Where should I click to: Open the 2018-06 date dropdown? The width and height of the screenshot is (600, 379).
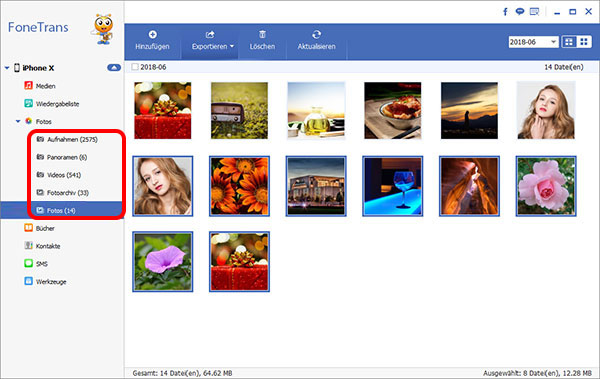click(x=533, y=42)
